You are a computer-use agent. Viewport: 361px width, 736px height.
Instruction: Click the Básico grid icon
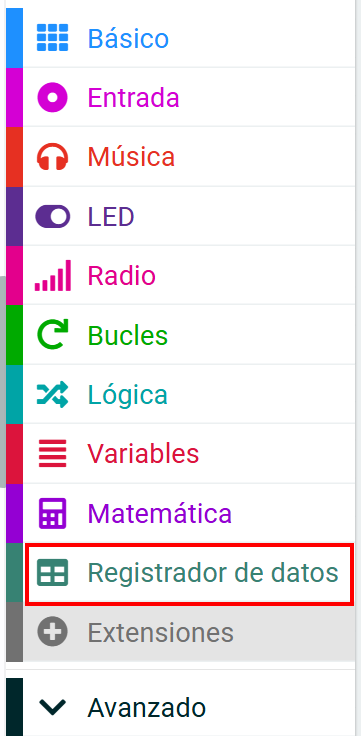point(53,38)
